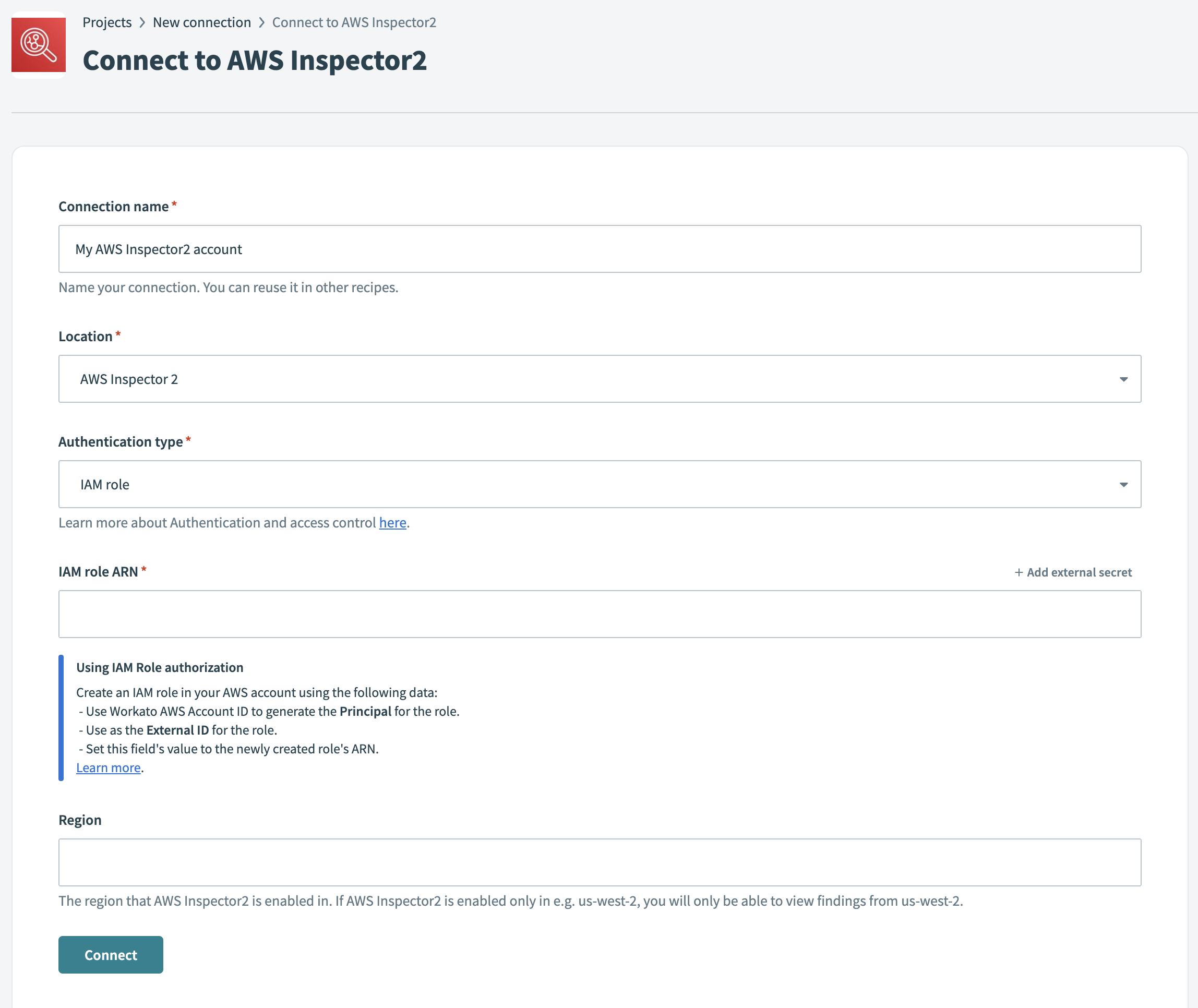Click the IAM role ARN label

[x=98, y=571]
